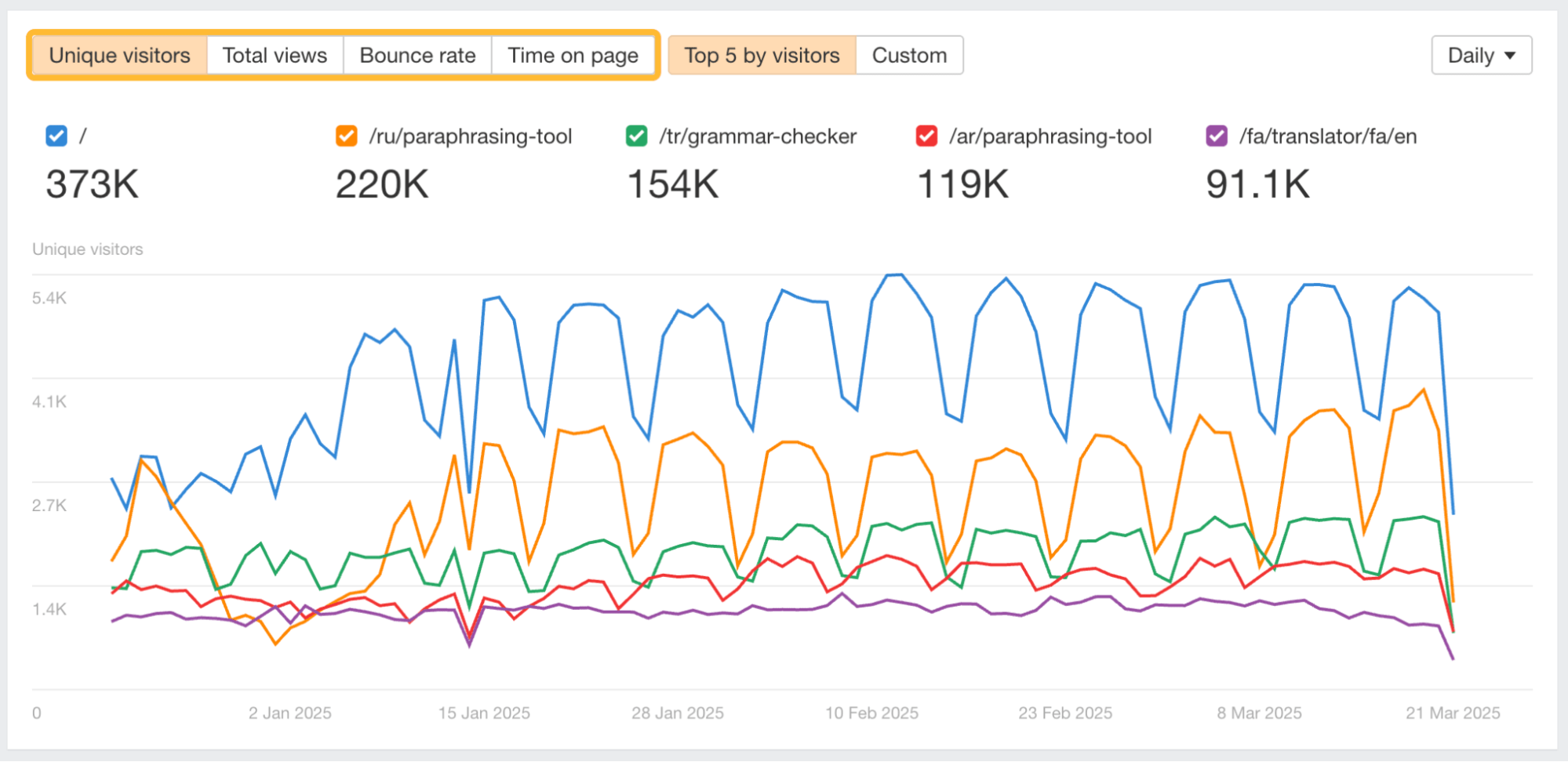Uncheck the blue homepage "/" checkbox
The height and width of the screenshot is (762, 1568).
point(56,136)
